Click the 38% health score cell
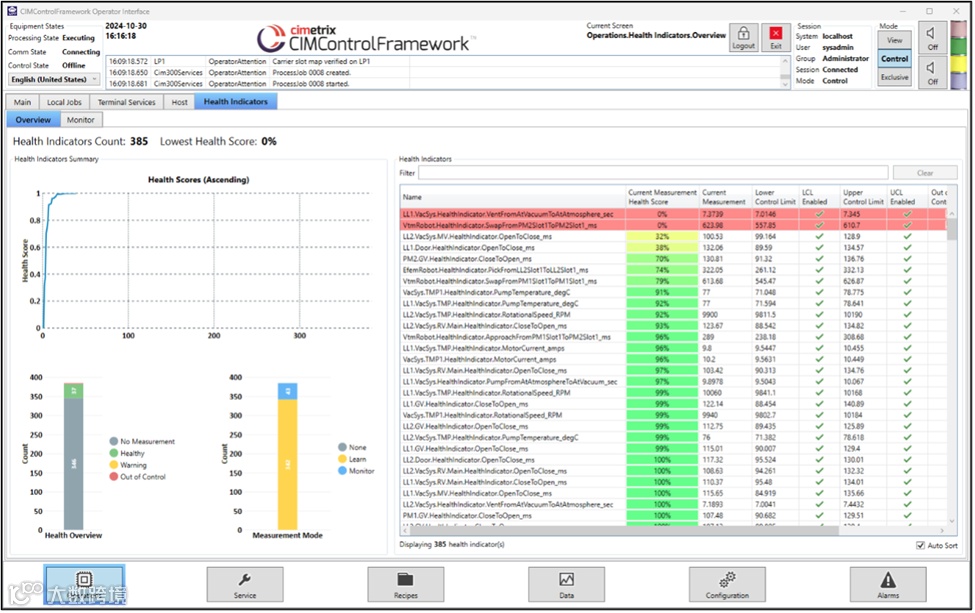This screenshot has height=613, width=975. 662,248
